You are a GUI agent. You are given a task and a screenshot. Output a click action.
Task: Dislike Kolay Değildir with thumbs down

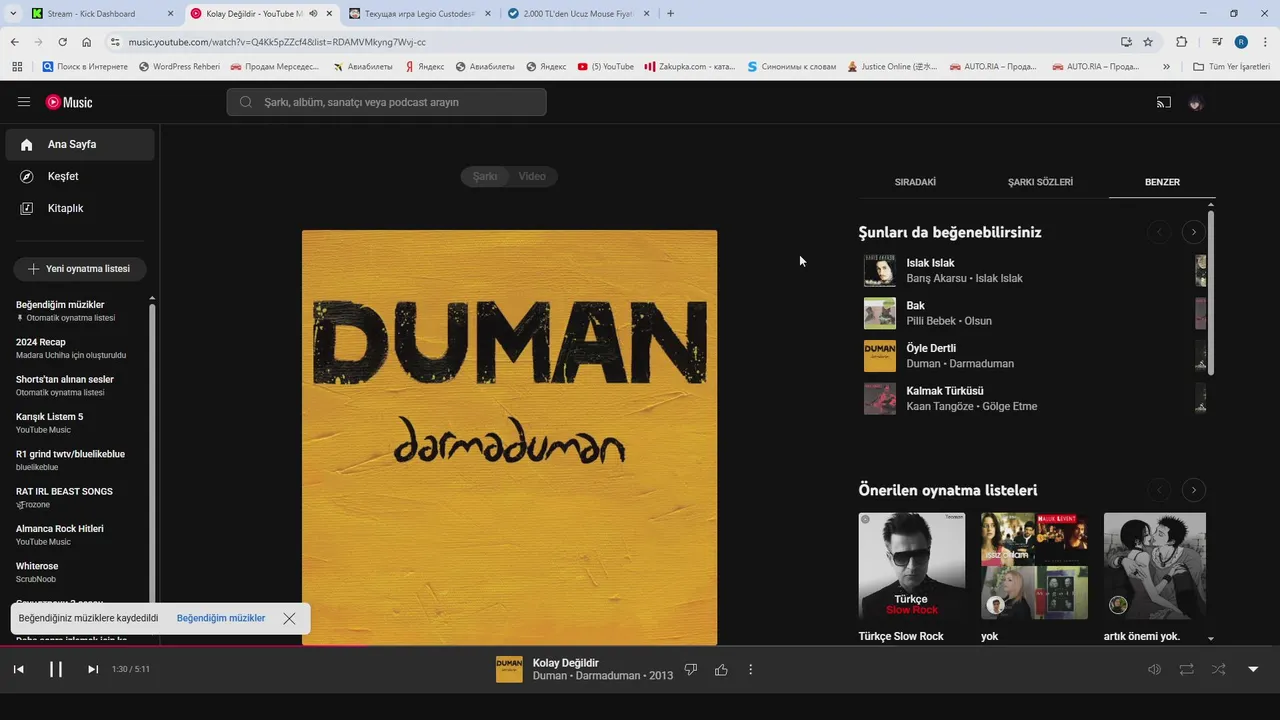click(690, 669)
